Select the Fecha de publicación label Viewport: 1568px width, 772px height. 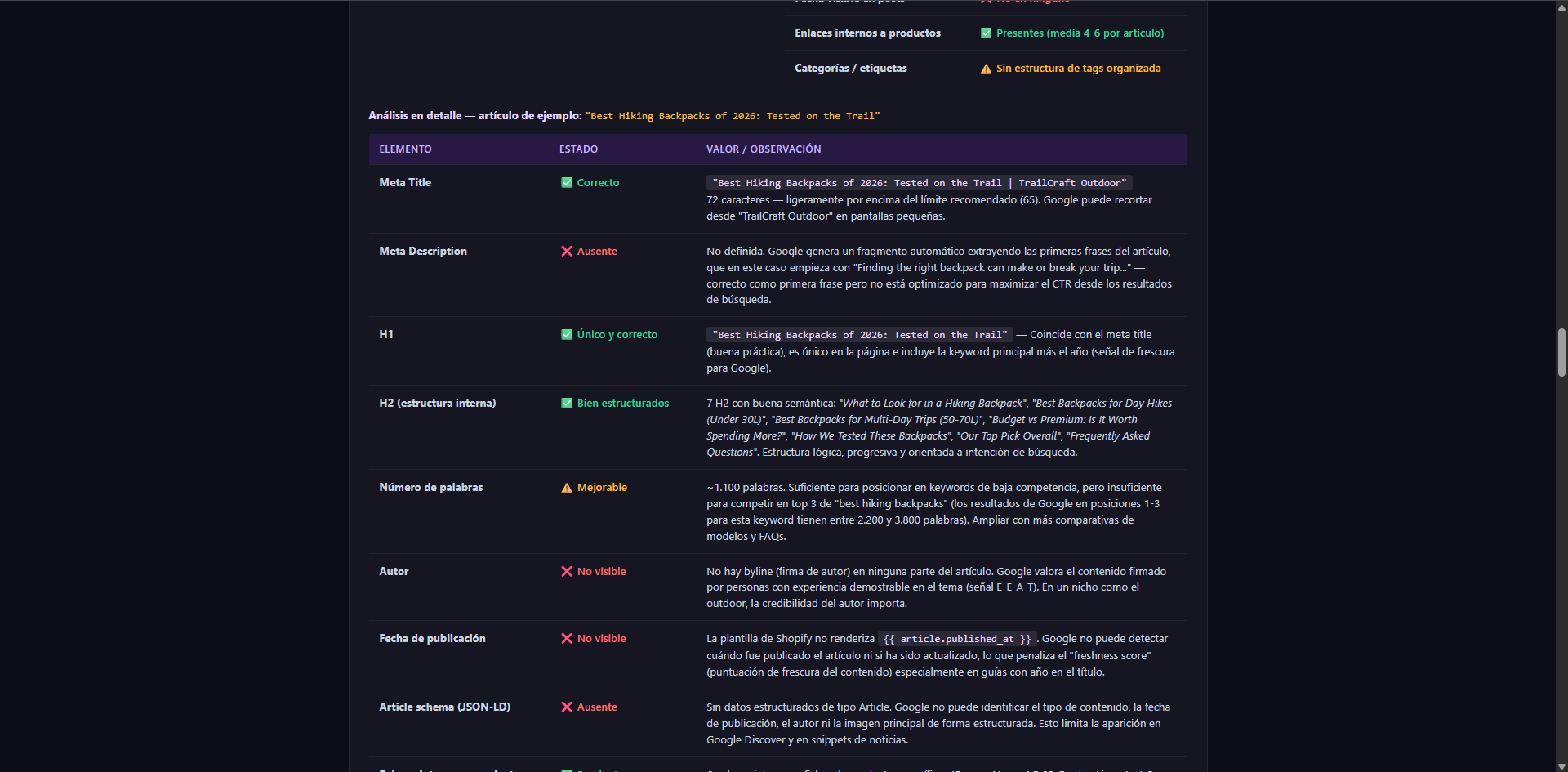click(432, 639)
